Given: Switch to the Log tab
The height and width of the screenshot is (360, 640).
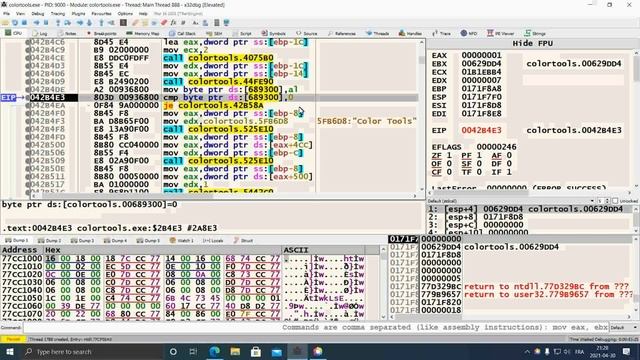Looking at the screenshot, I should [x=40, y=33].
